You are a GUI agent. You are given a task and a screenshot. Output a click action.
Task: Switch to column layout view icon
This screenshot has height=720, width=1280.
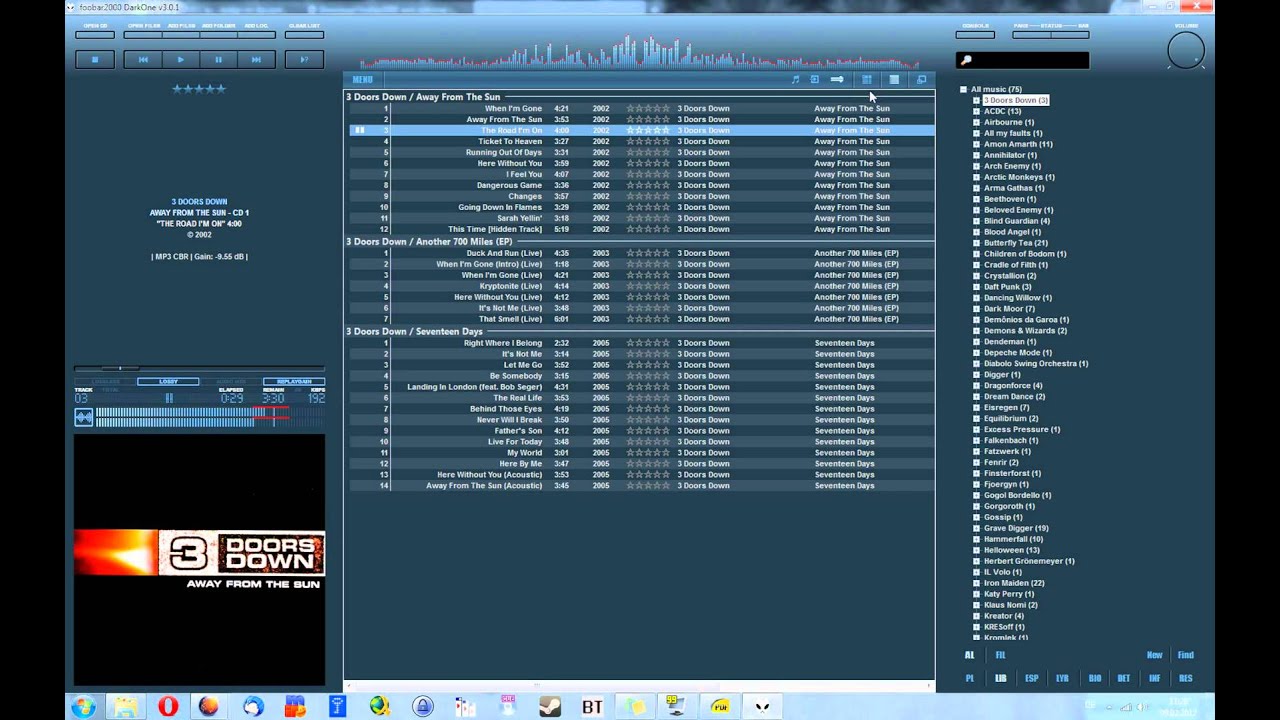[867, 80]
